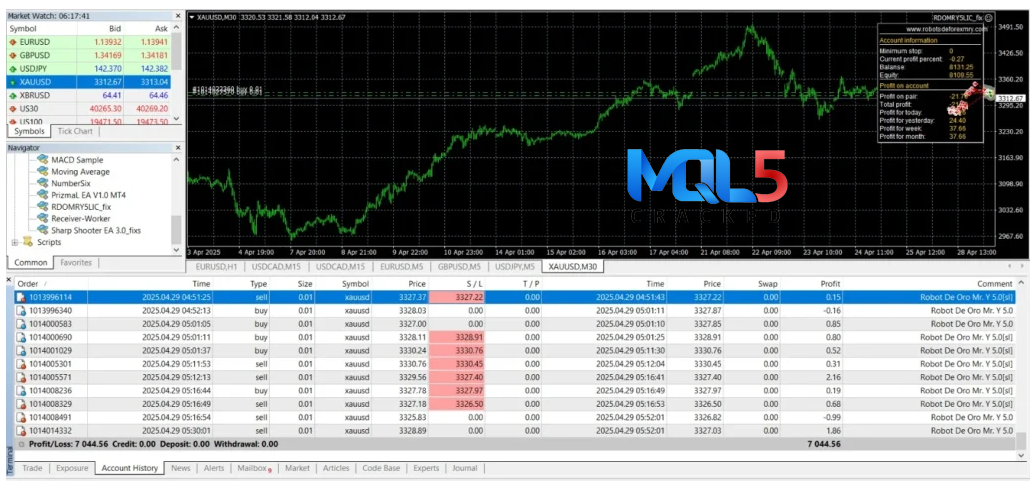The width and height of the screenshot is (1034, 485).
Task: Open the Experts tab in Terminal
Action: click(426, 468)
